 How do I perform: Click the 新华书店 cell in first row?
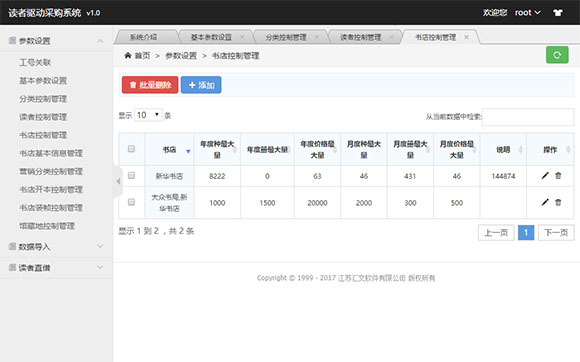point(169,176)
